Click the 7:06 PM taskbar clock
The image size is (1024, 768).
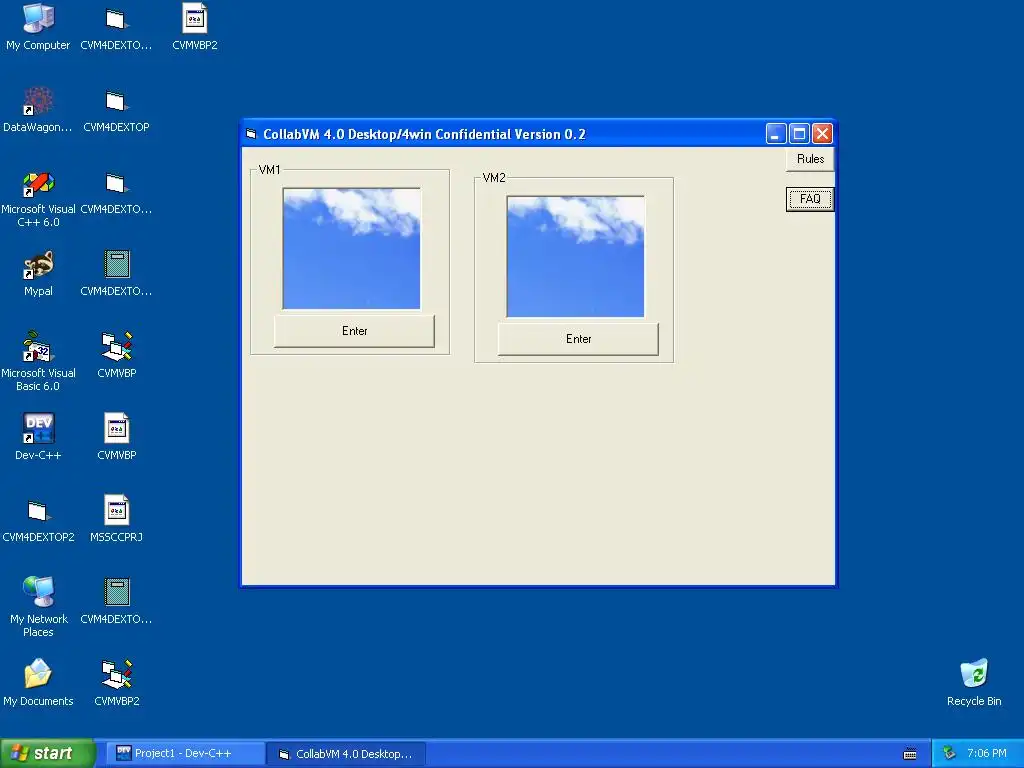tap(986, 754)
